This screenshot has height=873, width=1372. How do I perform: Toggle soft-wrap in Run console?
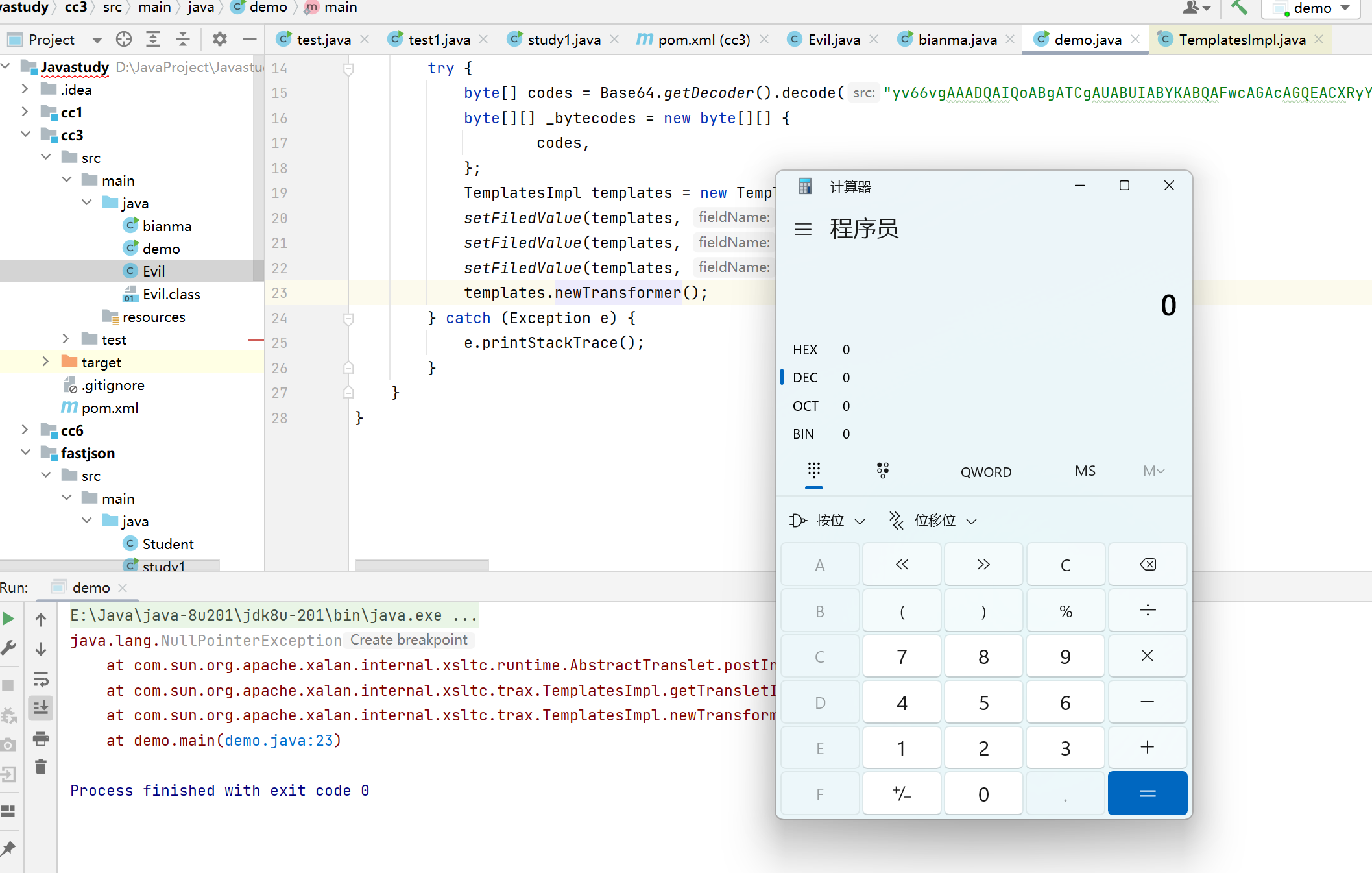(41, 680)
